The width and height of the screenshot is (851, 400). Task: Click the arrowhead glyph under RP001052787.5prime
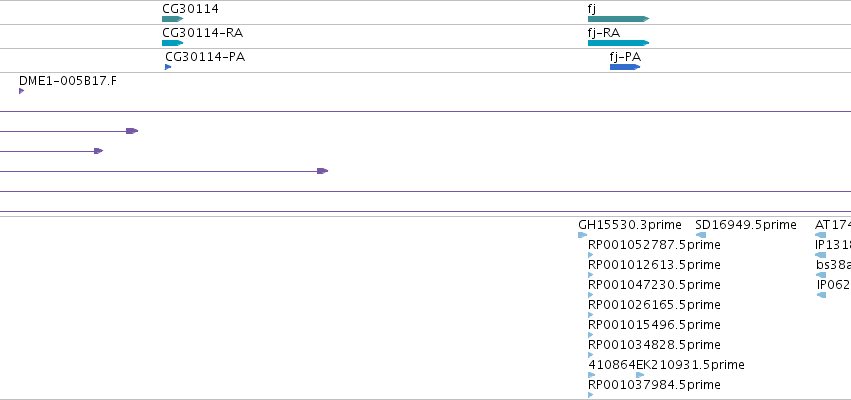(590, 255)
